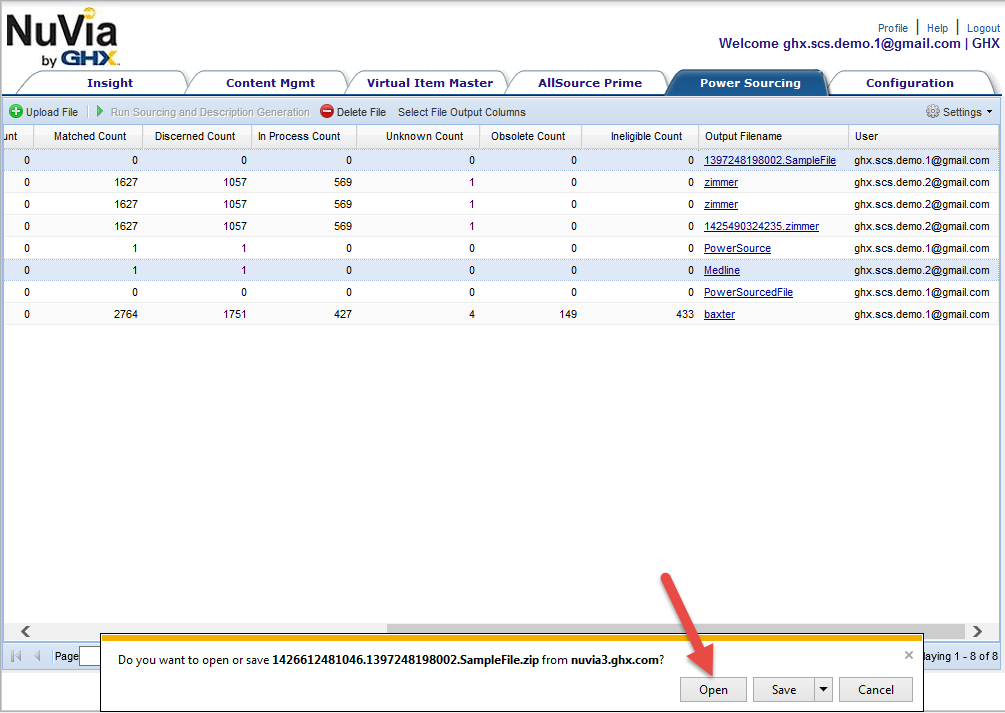Switch to the Configuration tab
Image resolution: width=1005 pixels, height=713 pixels.
(x=909, y=83)
